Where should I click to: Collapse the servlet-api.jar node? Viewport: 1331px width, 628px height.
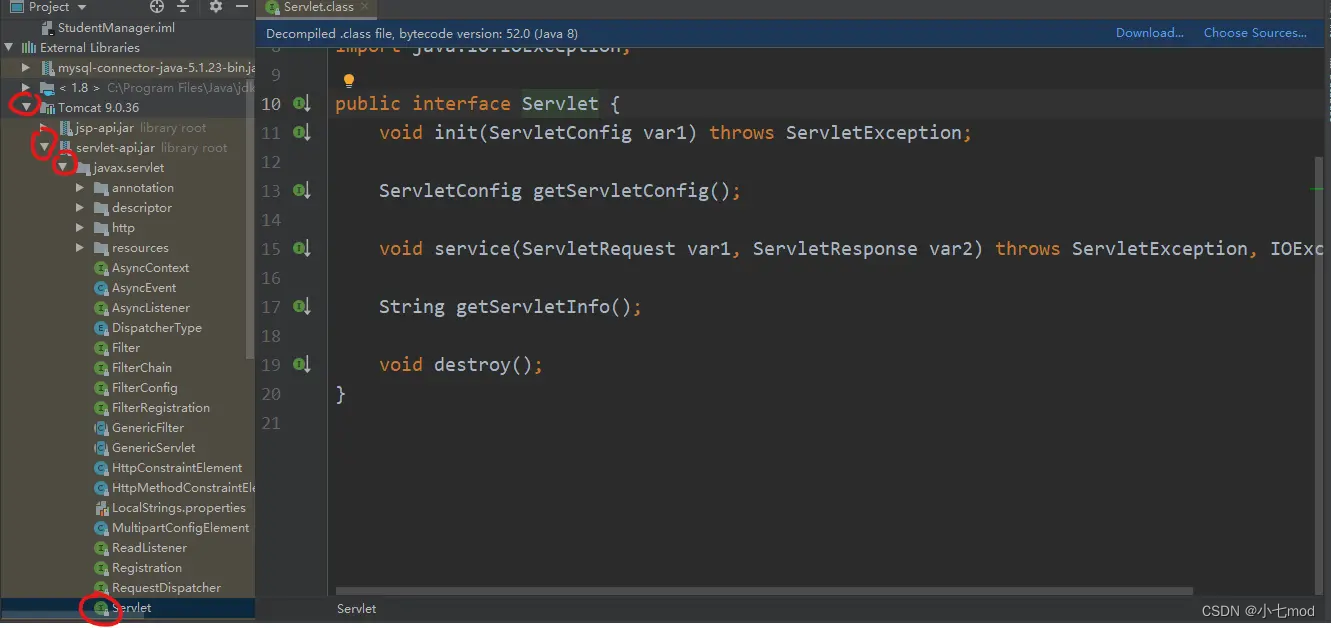click(x=45, y=148)
